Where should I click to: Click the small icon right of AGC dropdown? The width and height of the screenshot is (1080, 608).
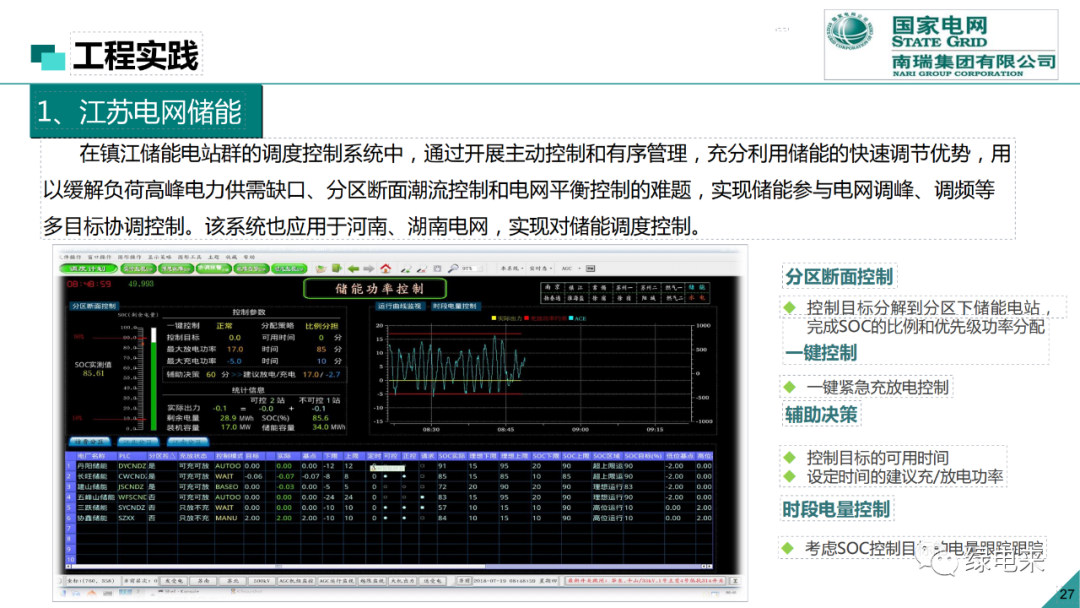pos(590,269)
